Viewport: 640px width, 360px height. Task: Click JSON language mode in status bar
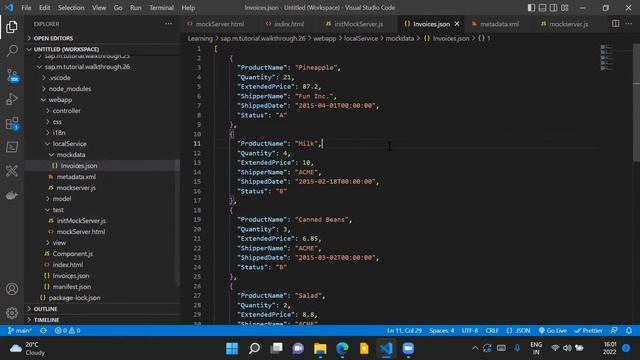518,330
